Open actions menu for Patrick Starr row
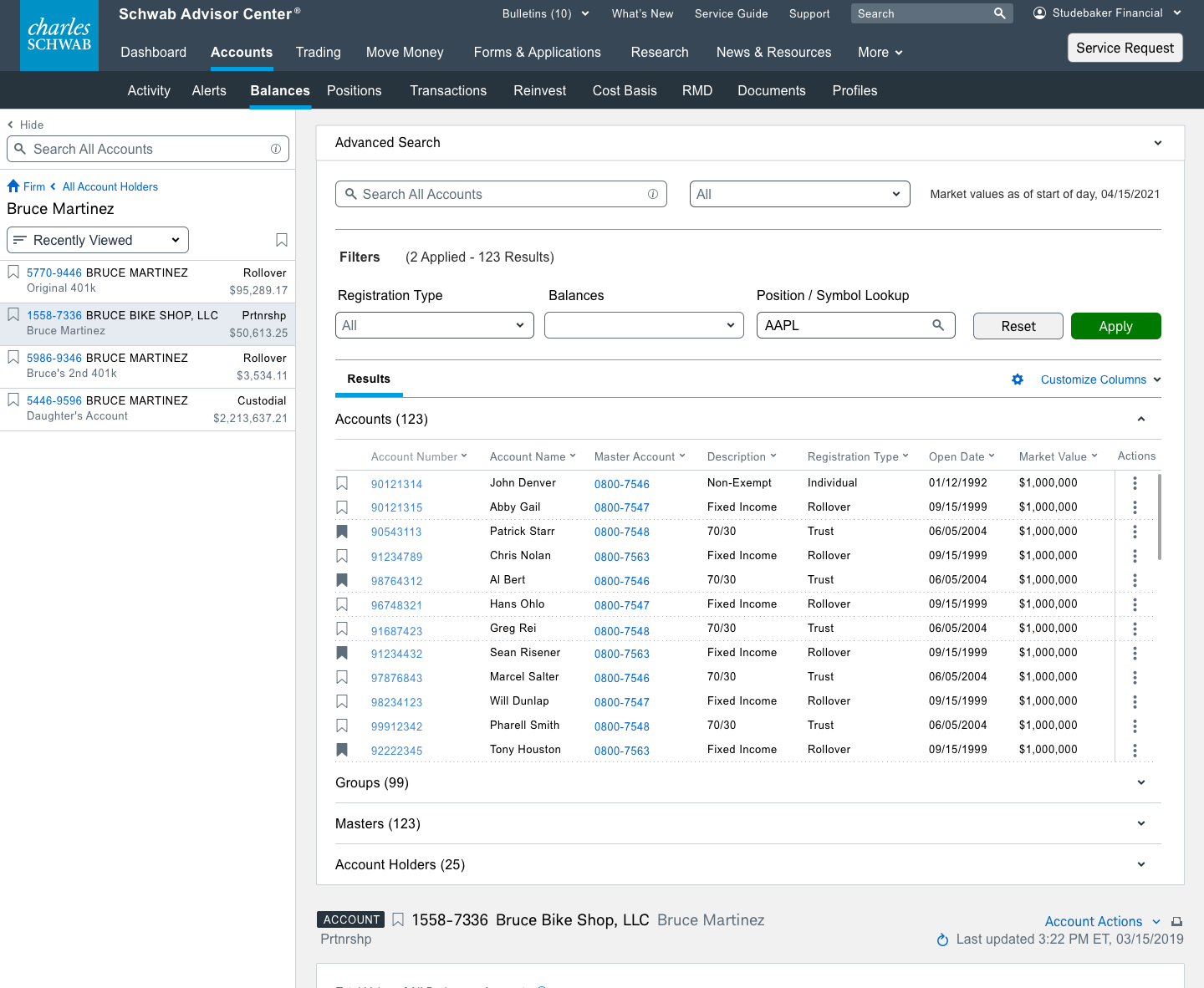 point(1135,532)
